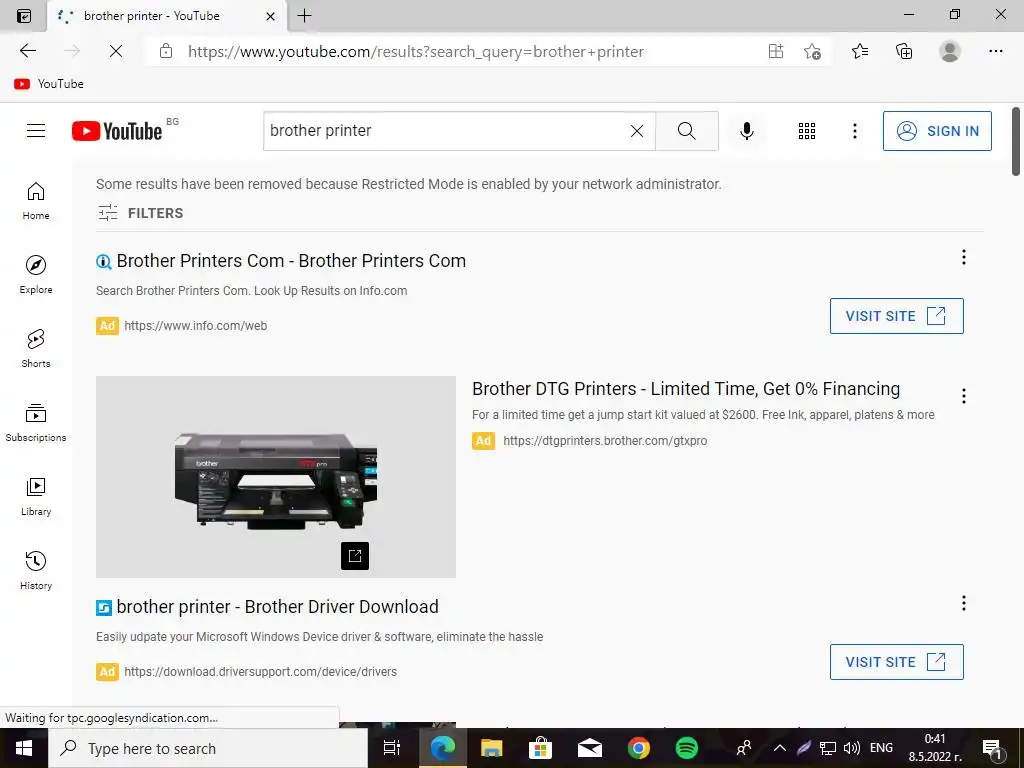1024x768 pixels.
Task: Open the Mail app from the taskbar
Action: pos(590,748)
